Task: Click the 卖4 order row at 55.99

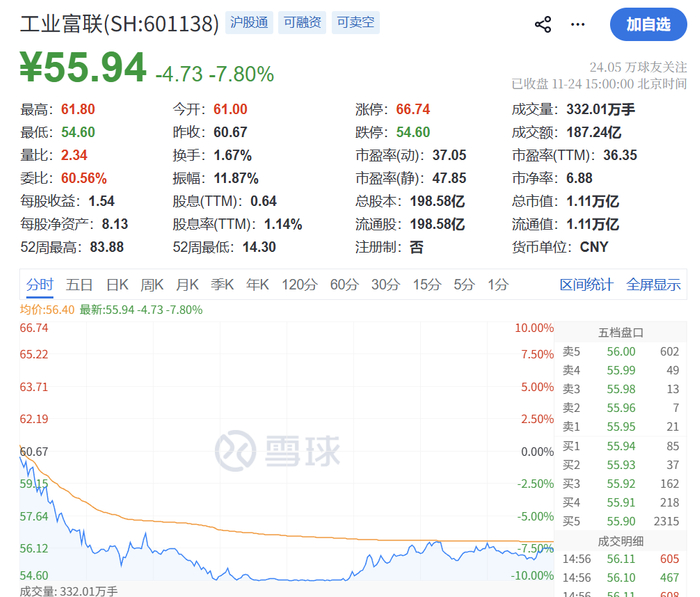Action: (621, 370)
